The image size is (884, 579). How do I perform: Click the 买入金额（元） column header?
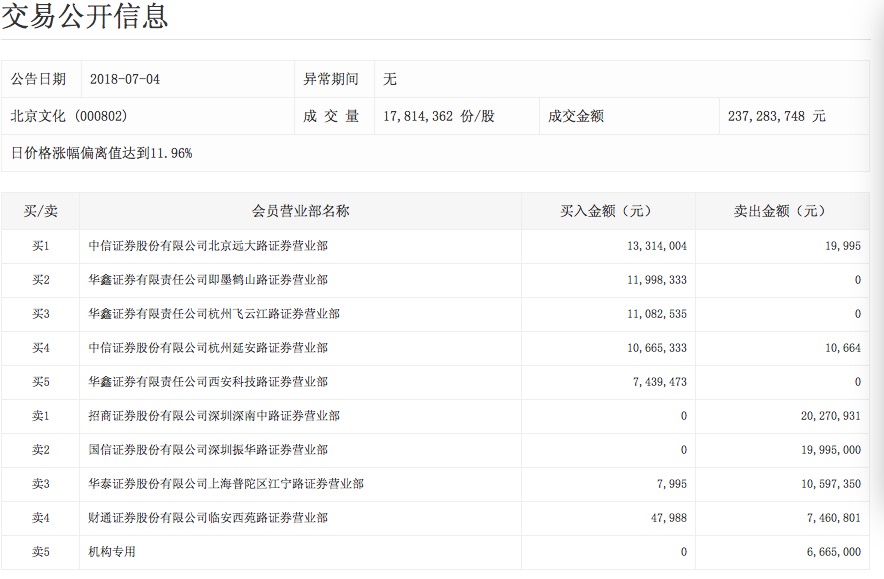tap(607, 211)
